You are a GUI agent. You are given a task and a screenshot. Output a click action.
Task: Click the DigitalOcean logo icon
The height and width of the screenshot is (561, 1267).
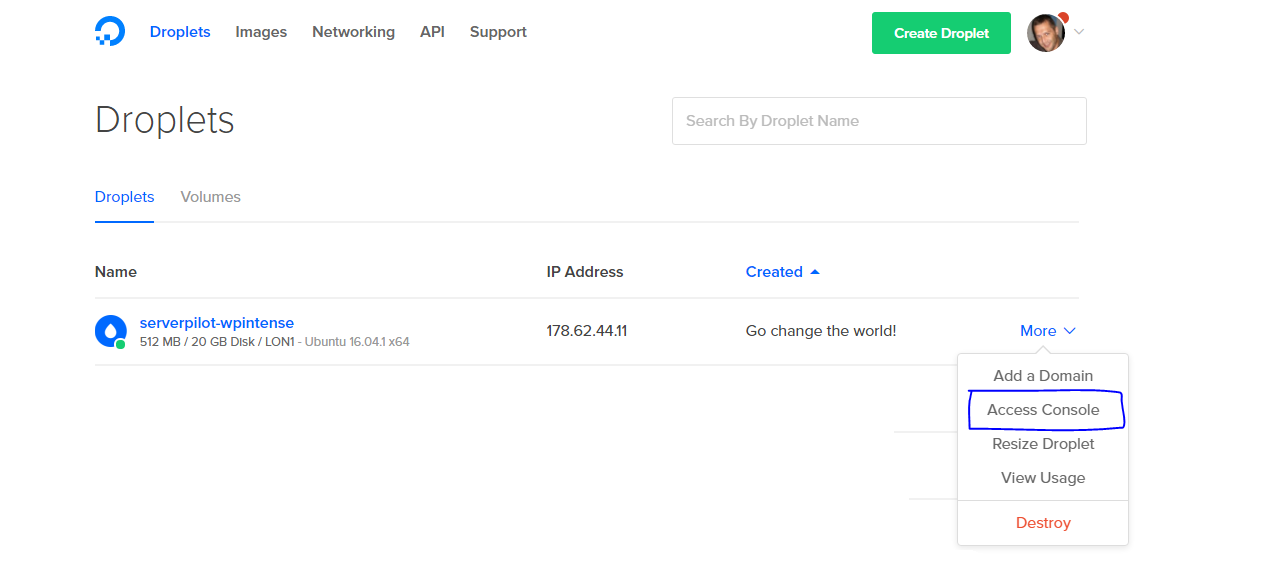[110, 31]
